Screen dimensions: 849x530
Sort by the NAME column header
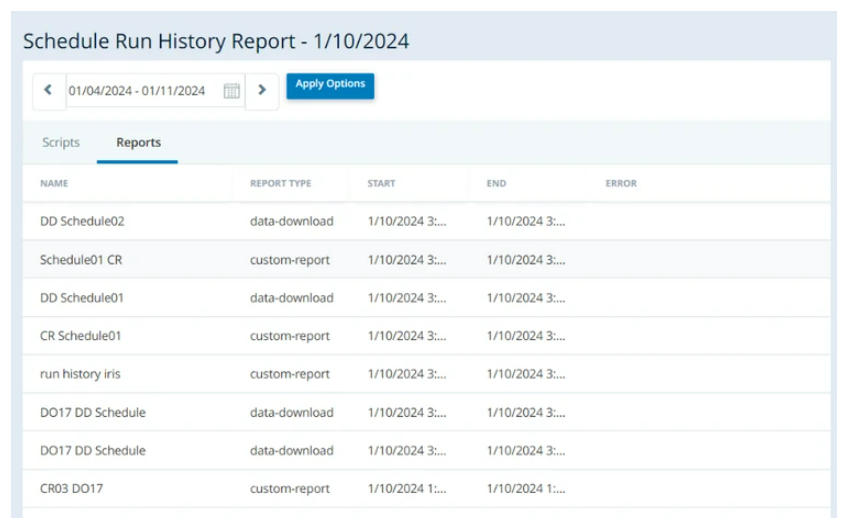[54, 184]
